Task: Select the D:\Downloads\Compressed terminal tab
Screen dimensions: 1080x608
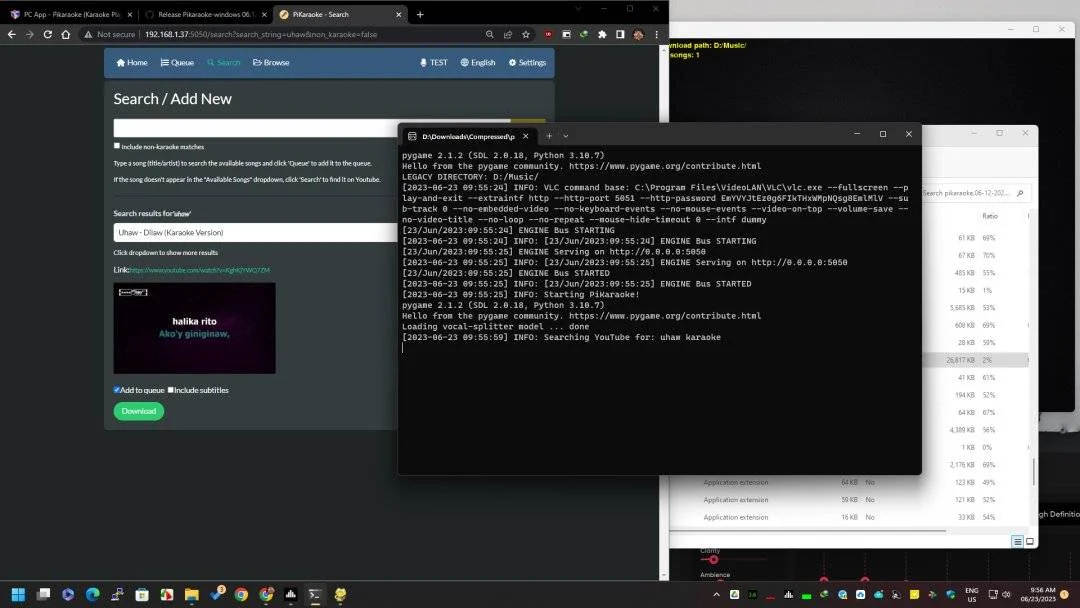Action: coord(468,136)
